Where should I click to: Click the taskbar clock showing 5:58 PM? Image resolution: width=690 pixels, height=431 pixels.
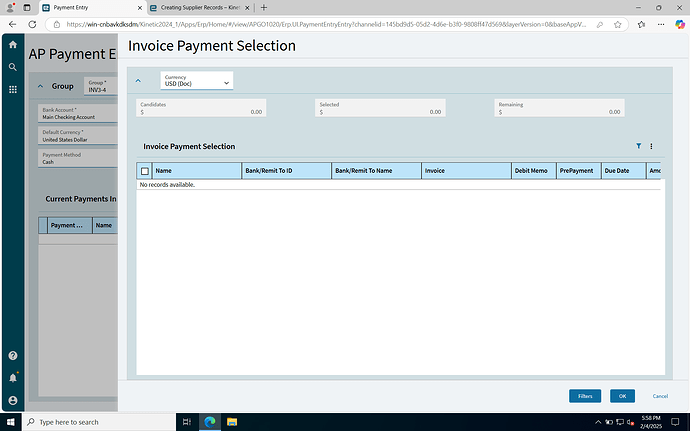(651, 422)
